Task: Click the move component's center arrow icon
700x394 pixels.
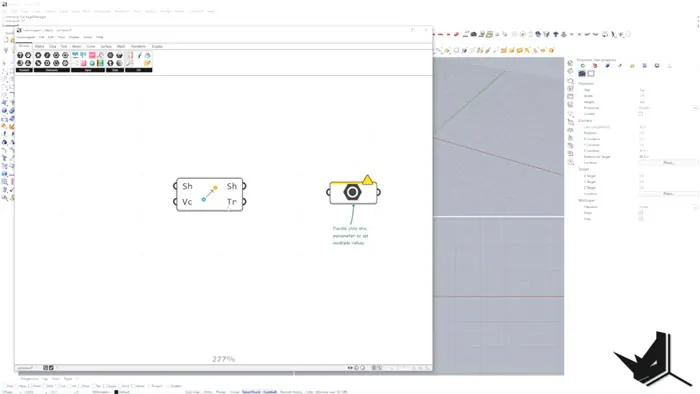Action: [x=209, y=194]
